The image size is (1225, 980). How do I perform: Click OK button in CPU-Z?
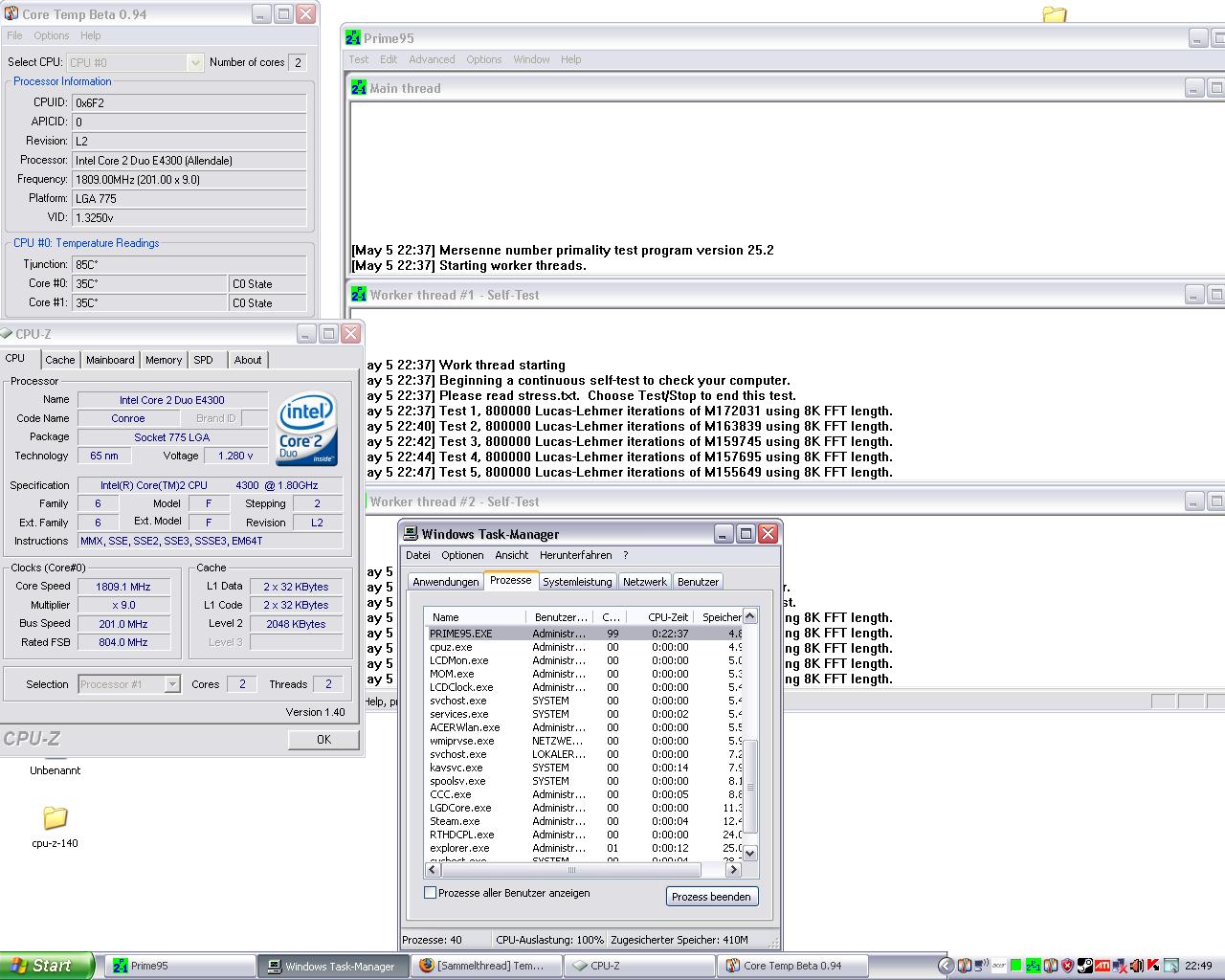point(323,739)
